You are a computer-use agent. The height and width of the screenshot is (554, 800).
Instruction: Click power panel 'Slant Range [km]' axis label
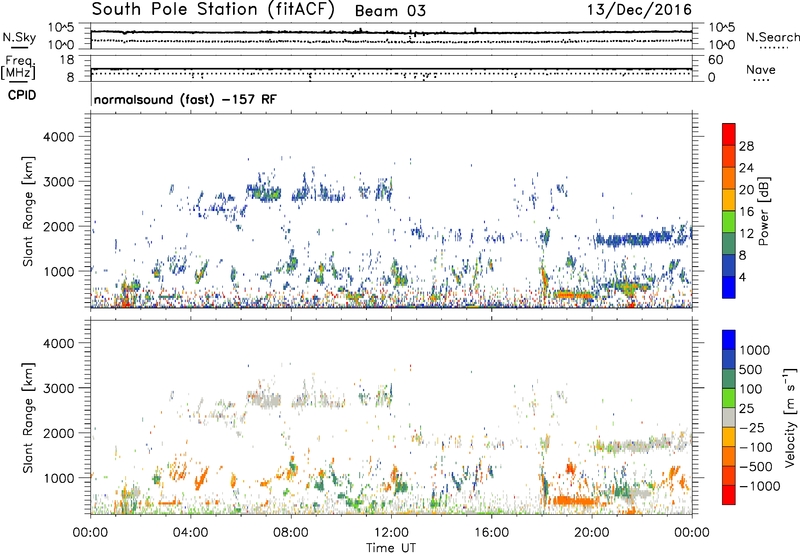[x=28, y=211]
